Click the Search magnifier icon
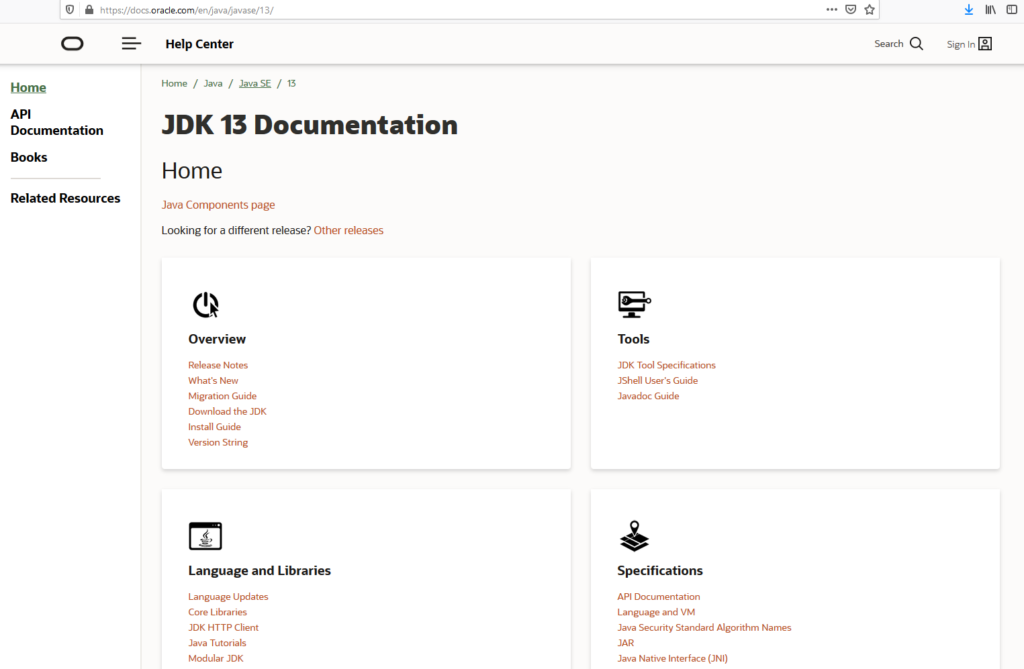This screenshot has height=669, width=1024. 916,44
